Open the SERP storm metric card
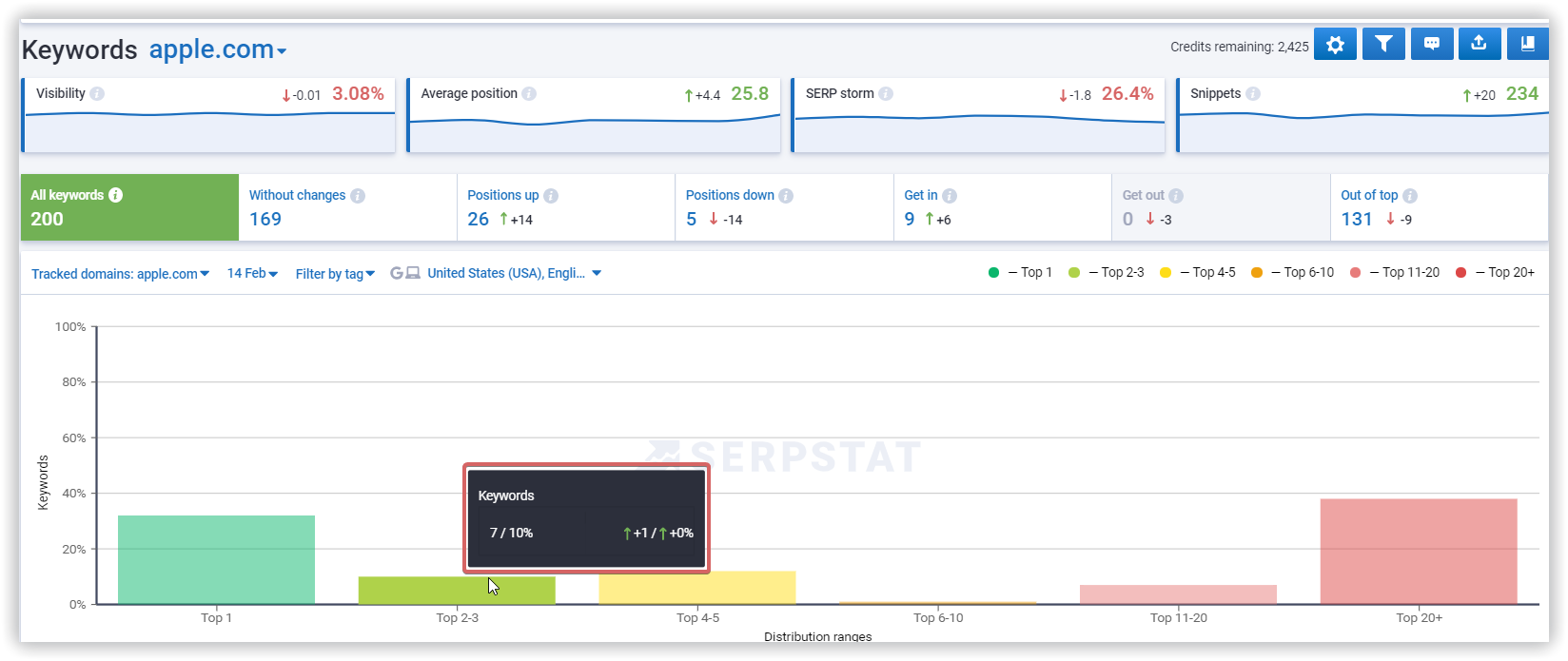Screen dimensions: 1568x661 978,115
